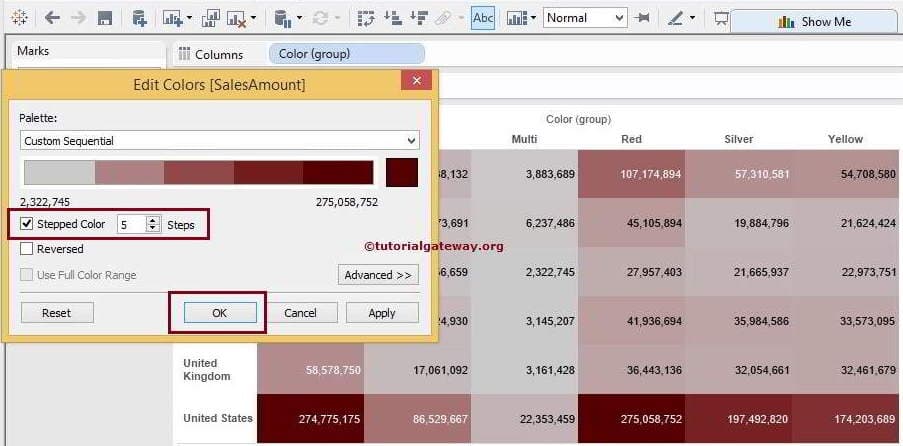Click the Sort Descending icon
This screenshot has height=446, width=903.
419,18
